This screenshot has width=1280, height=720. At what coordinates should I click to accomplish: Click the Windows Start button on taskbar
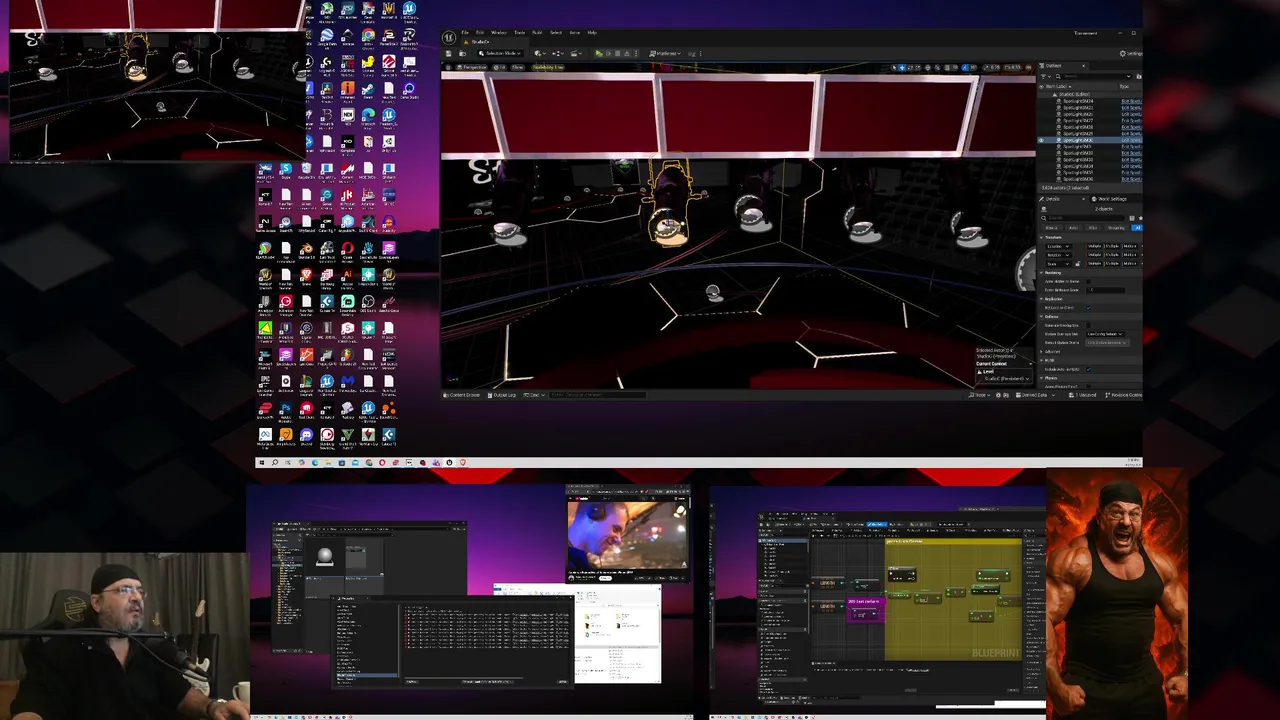(262, 462)
